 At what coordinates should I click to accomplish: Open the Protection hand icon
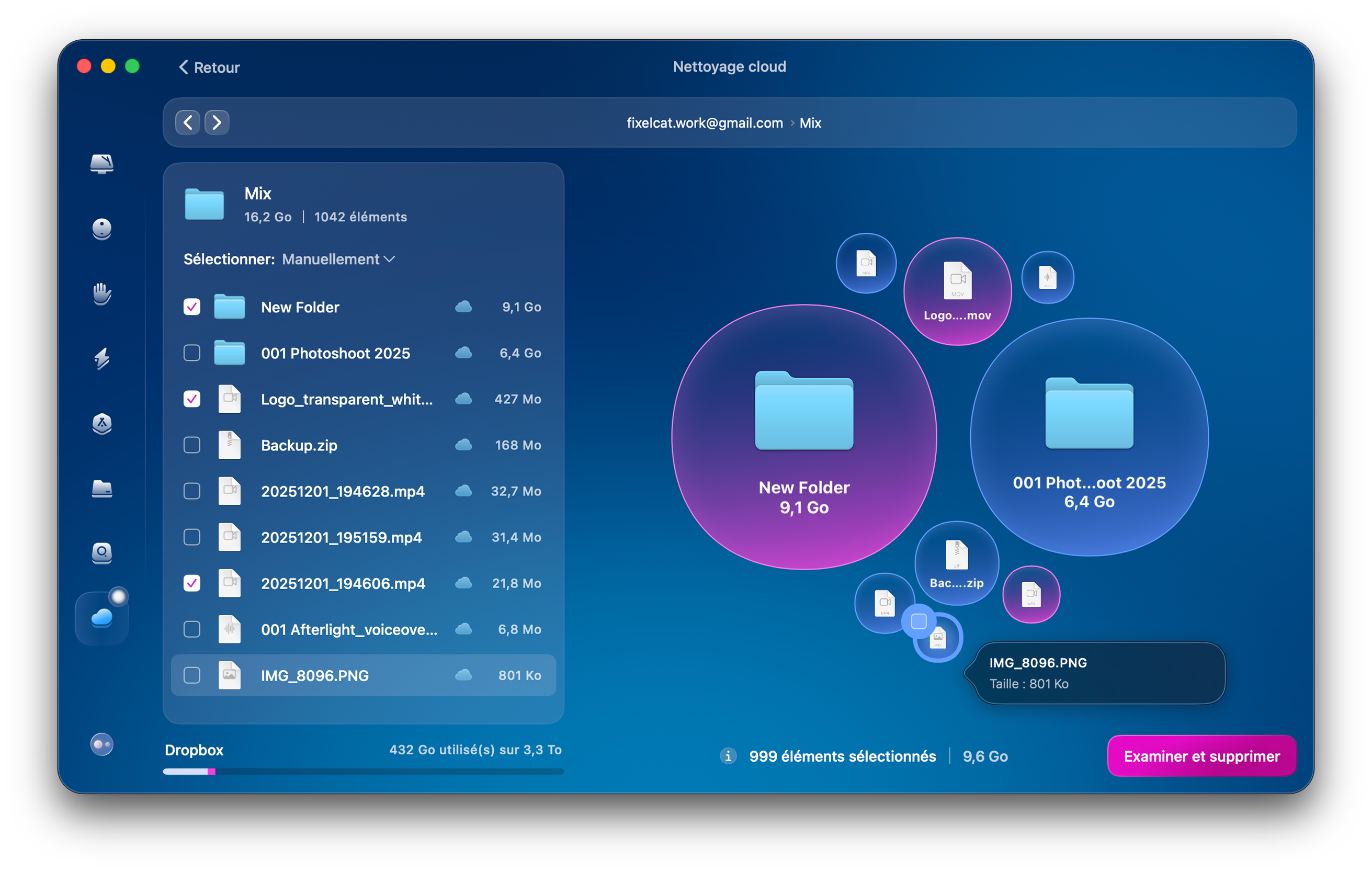pyautogui.click(x=101, y=295)
